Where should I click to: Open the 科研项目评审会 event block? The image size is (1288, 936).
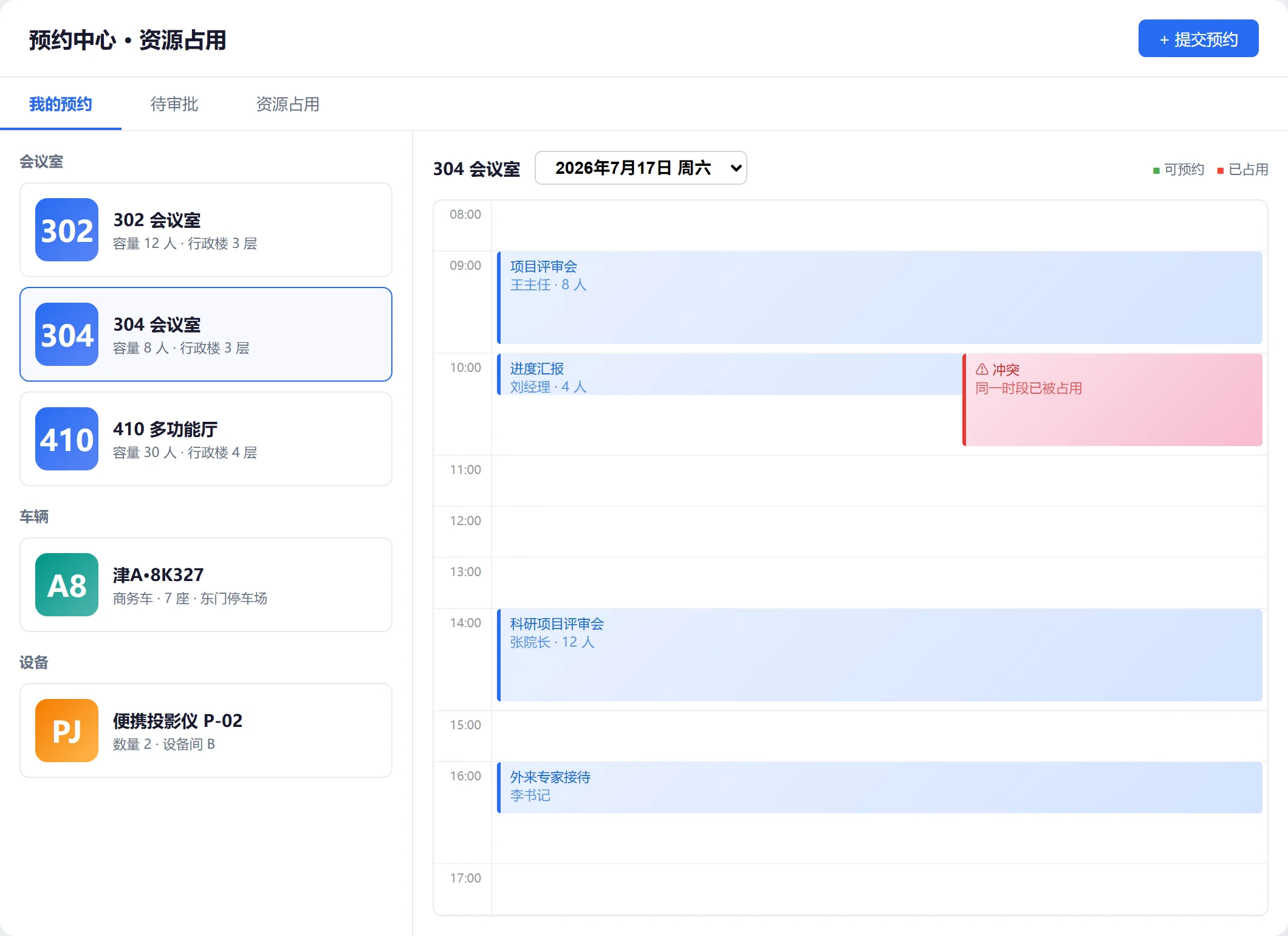pos(880,655)
